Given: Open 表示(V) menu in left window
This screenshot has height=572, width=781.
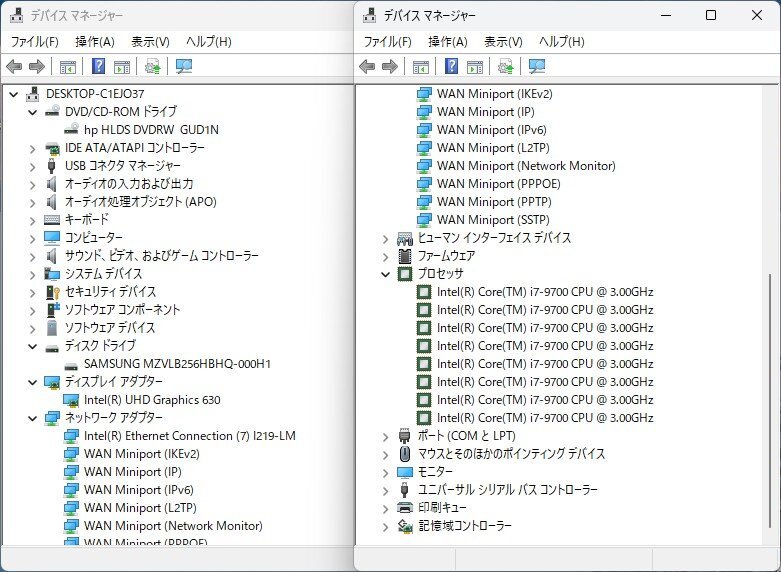Looking at the screenshot, I should click(150, 42).
